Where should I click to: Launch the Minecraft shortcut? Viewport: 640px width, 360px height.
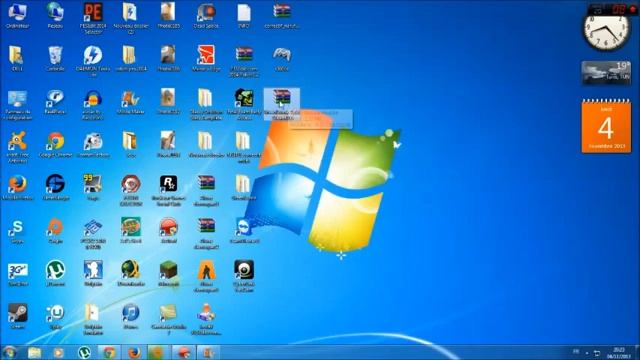pyautogui.click(x=168, y=273)
